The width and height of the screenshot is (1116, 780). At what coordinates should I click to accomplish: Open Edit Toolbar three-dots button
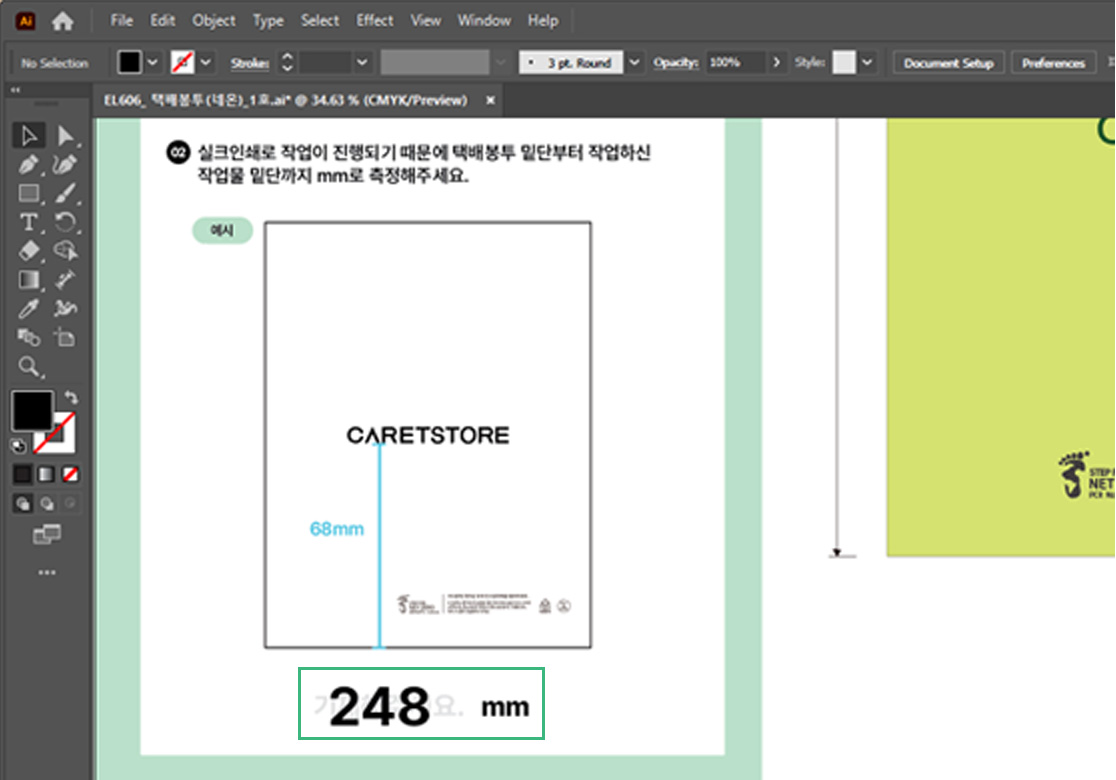pos(47,572)
